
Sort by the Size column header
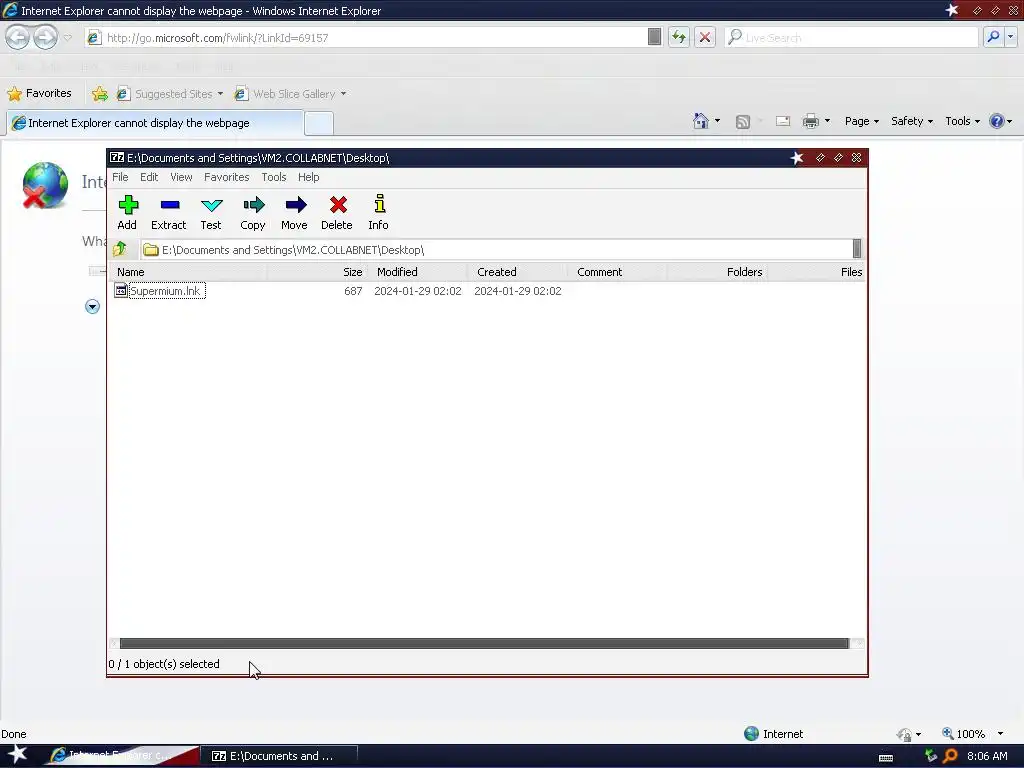click(317, 272)
